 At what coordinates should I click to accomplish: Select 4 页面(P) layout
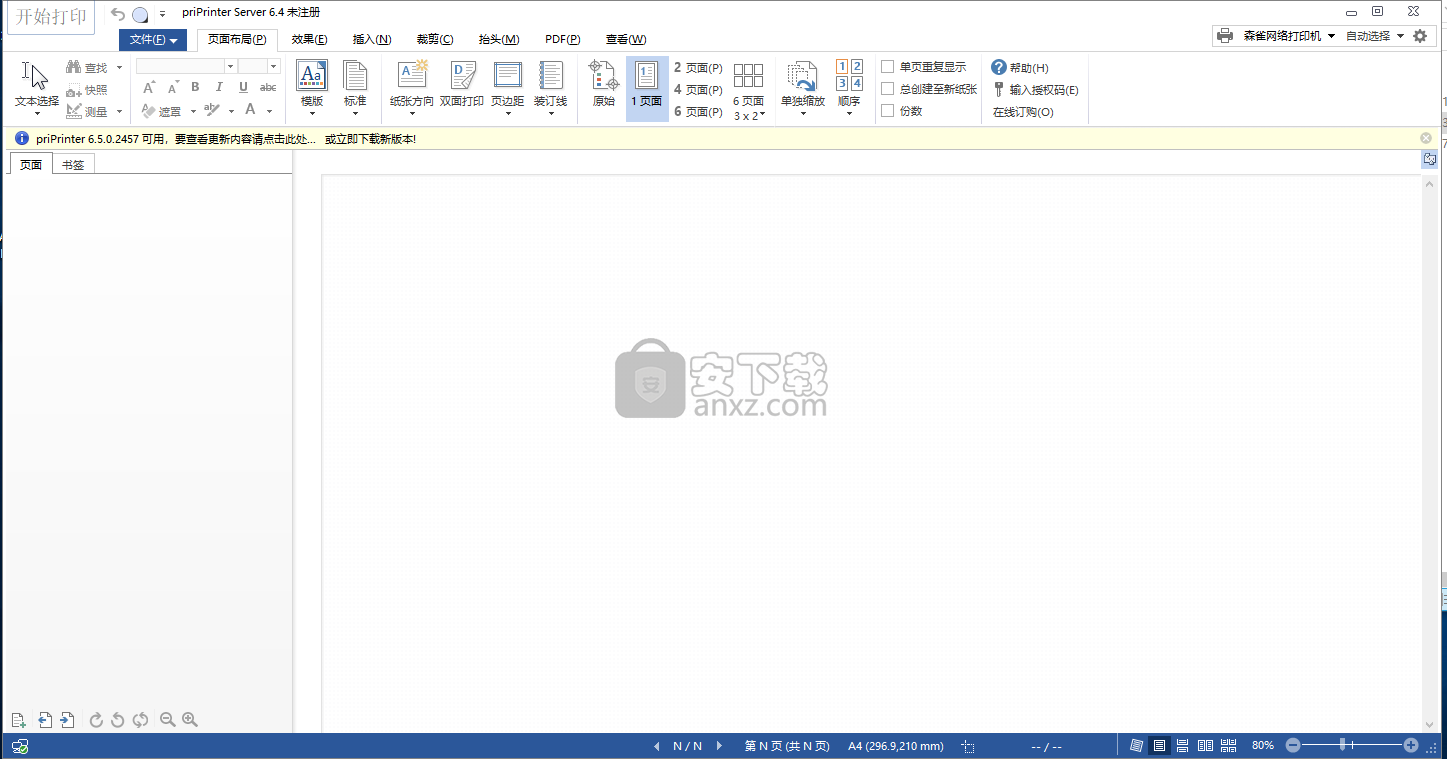pyautogui.click(x=698, y=89)
